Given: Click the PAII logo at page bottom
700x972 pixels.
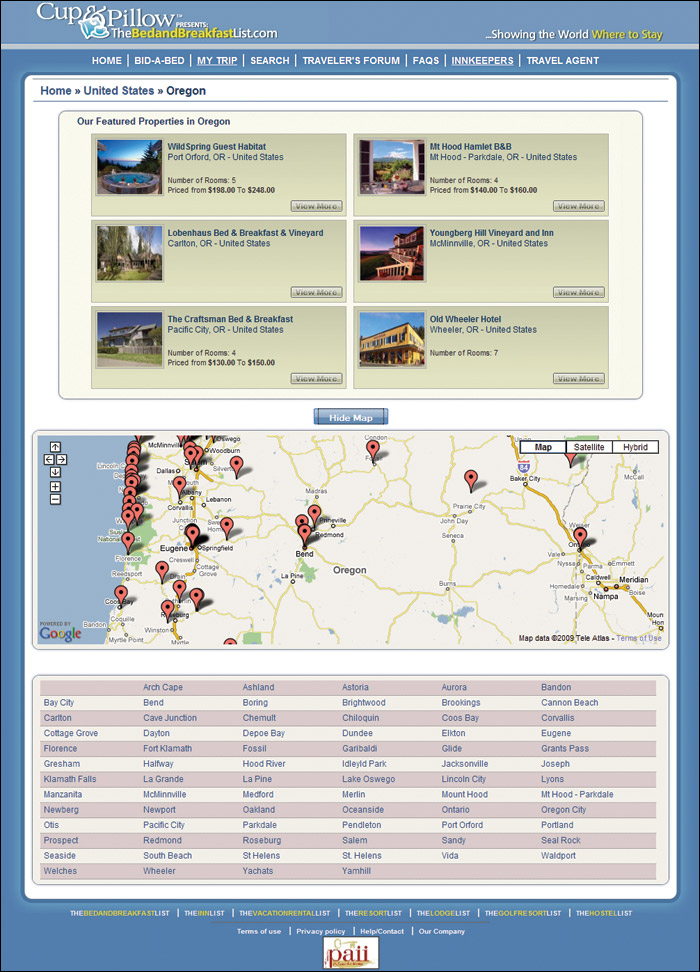Looking at the screenshot, I should coord(350,952).
